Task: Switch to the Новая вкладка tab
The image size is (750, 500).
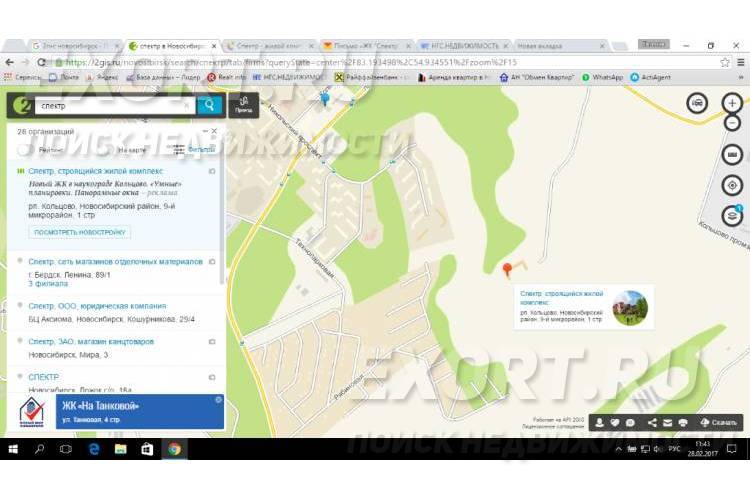Action: pos(561,46)
